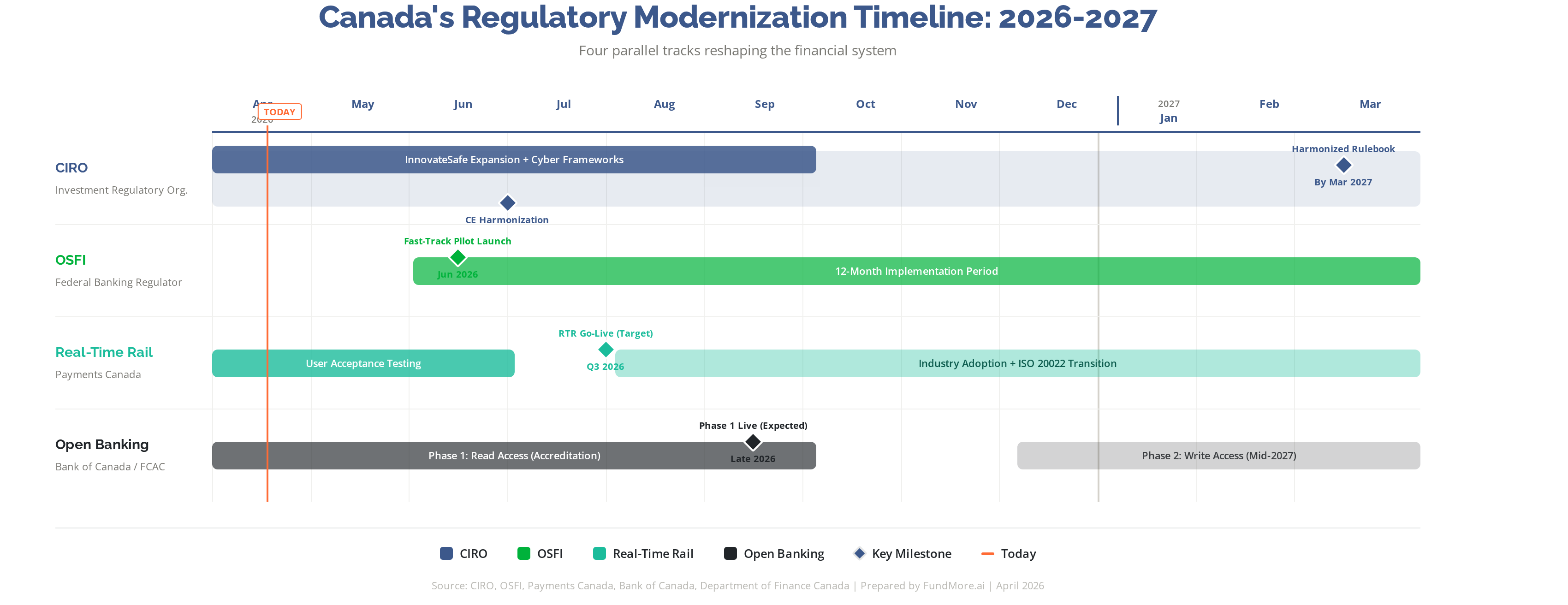
Task: Click the Phase 1 Live (Expected) milestone
Action: [x=753, y=442]
